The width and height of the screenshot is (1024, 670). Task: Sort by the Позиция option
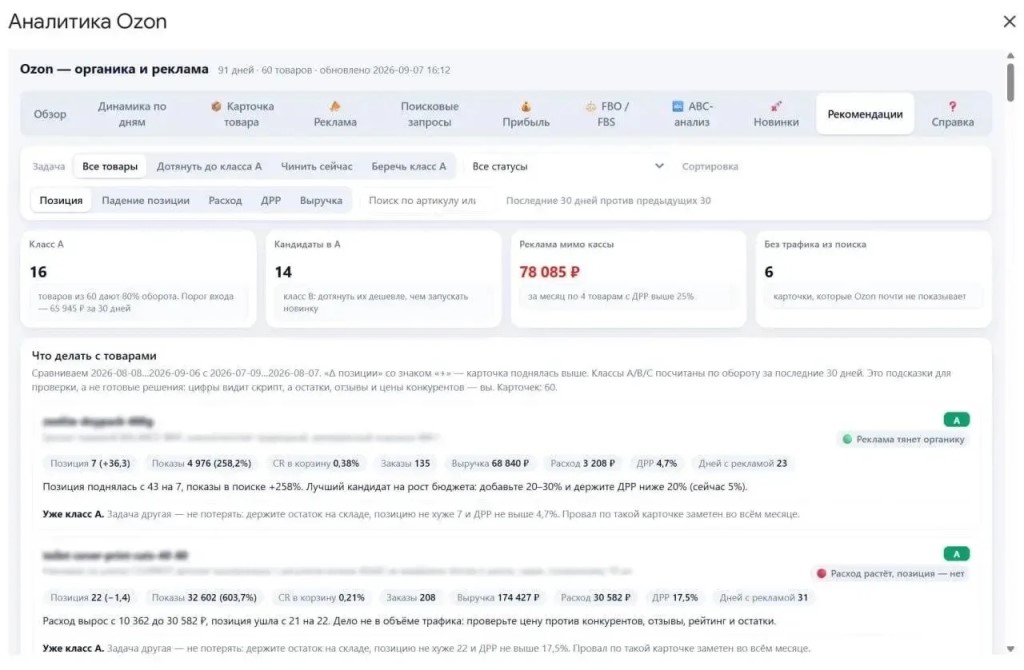[61, 200]
